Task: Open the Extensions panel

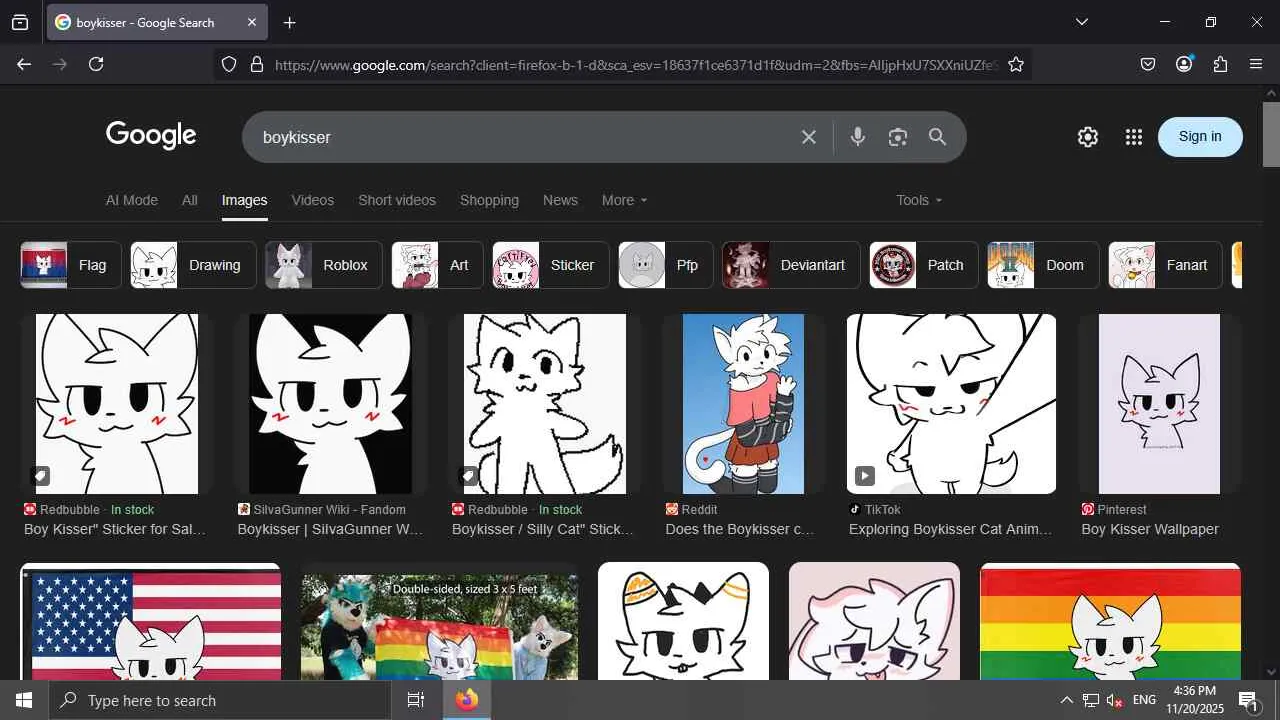Action: coord(1220,64)
